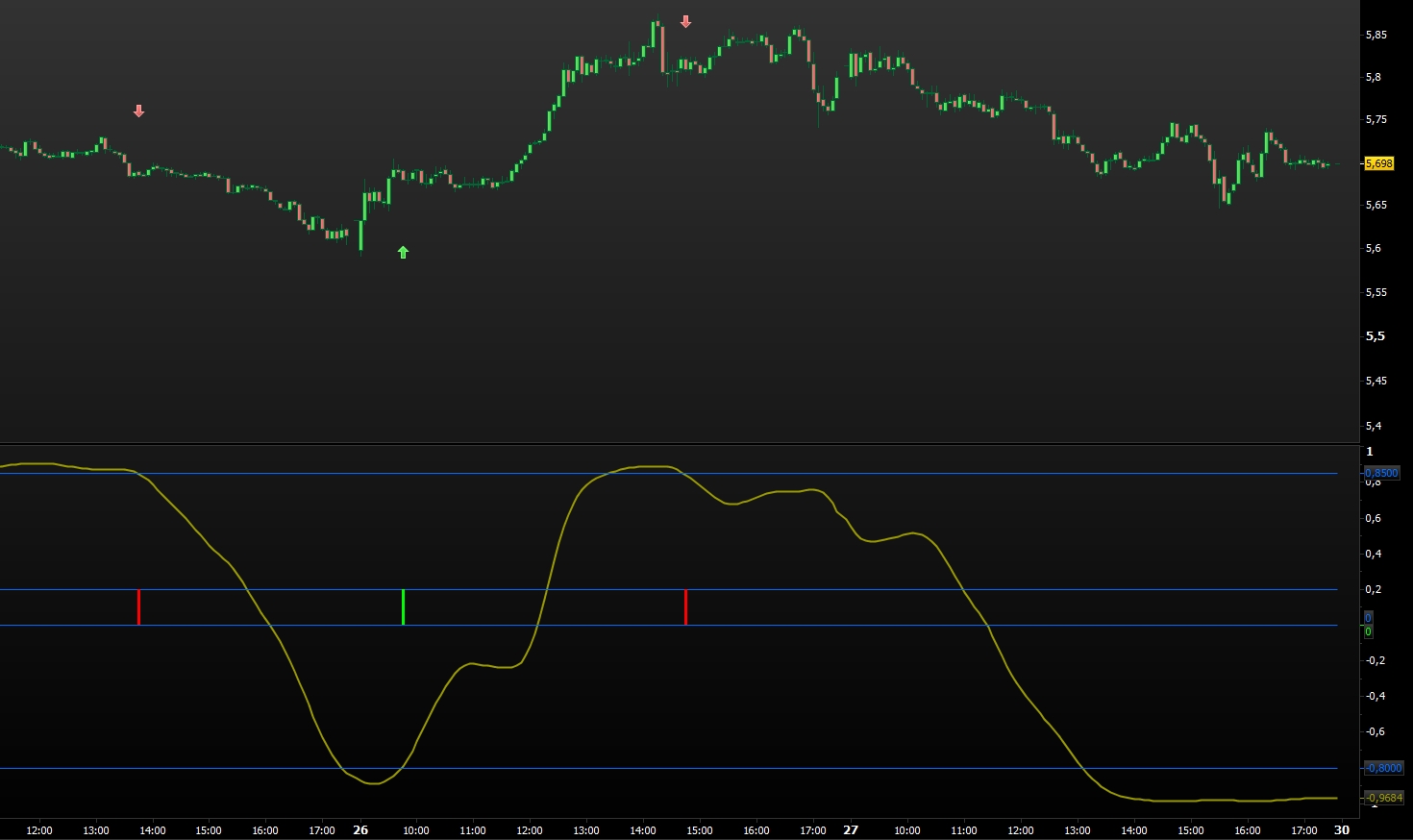Click the green up-arrow buy signal below the candles
1413x840 pixels.
(403, 253)
